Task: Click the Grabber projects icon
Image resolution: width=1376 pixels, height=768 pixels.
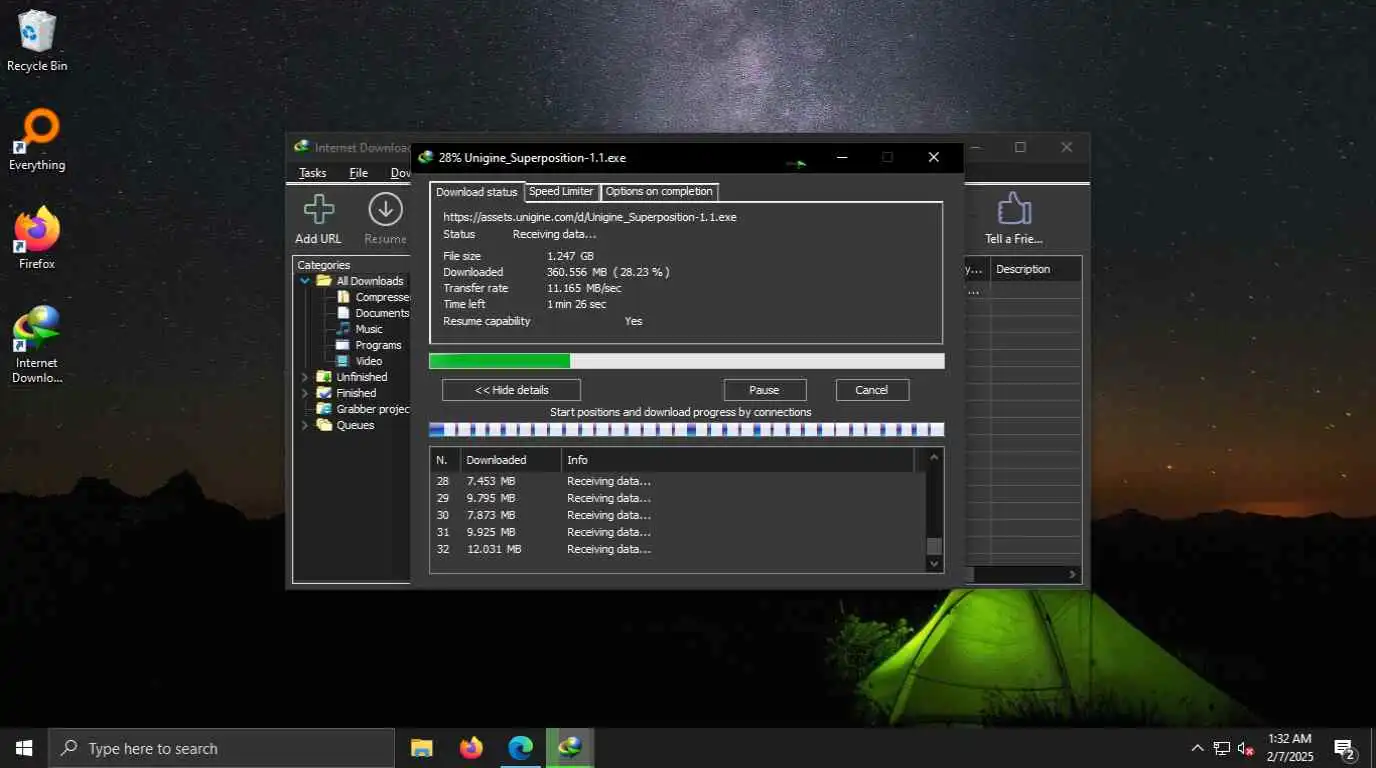Action: coord(324,409)
